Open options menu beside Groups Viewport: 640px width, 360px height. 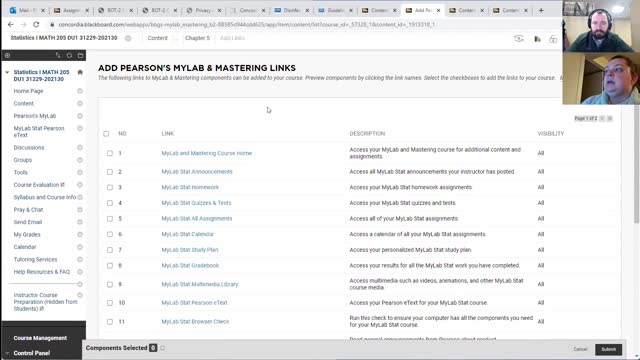[x=80, y=160]
